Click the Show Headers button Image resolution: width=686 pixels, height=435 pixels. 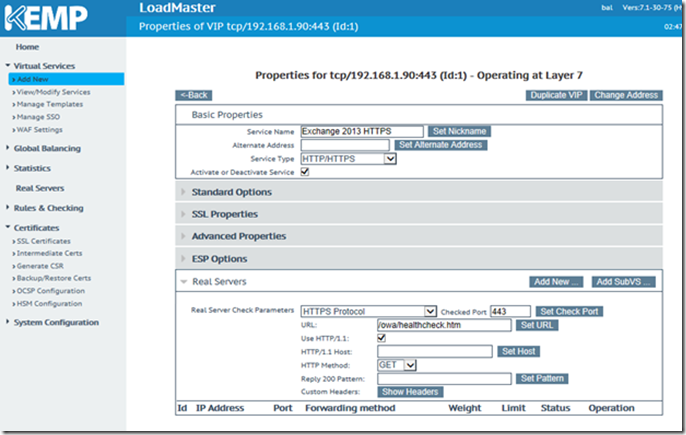pyautogui.click(x=410, y=392)
